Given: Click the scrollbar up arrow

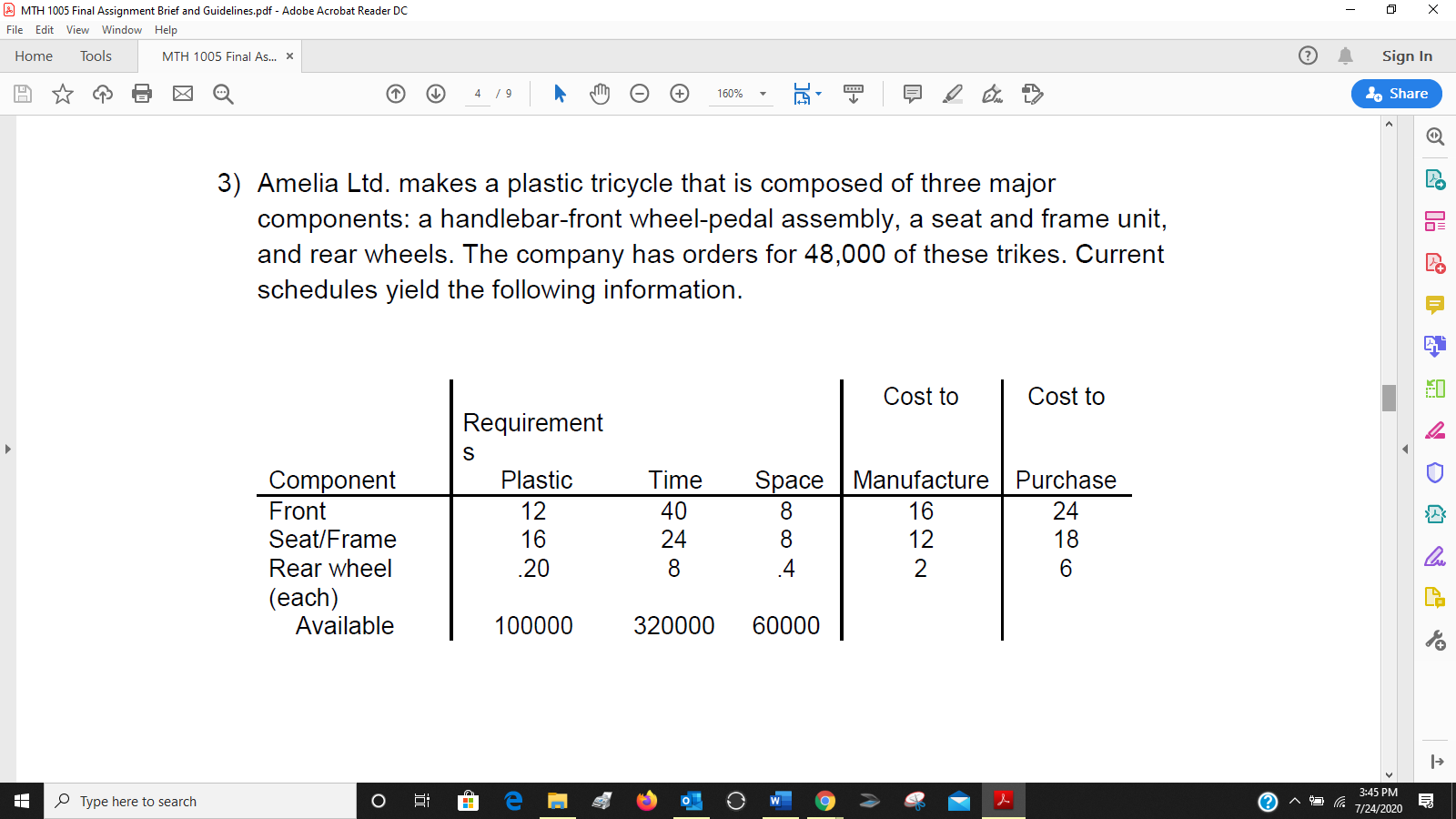Looking at the screenshot, I should tap(1389, 124).
